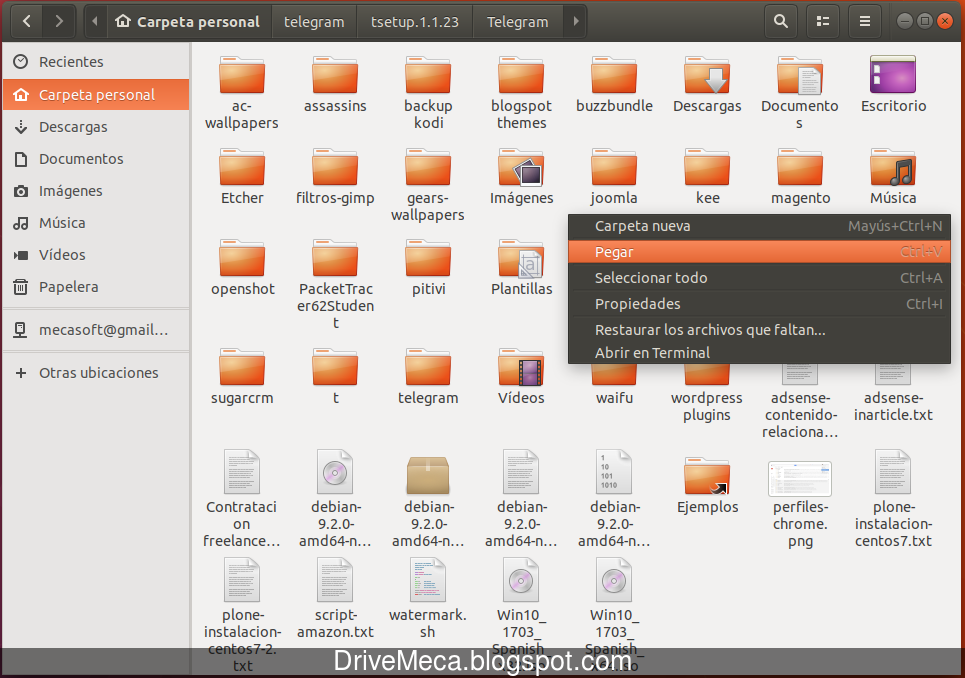
Task: Open the Plantillas templates folder
Action: point(521,259)
